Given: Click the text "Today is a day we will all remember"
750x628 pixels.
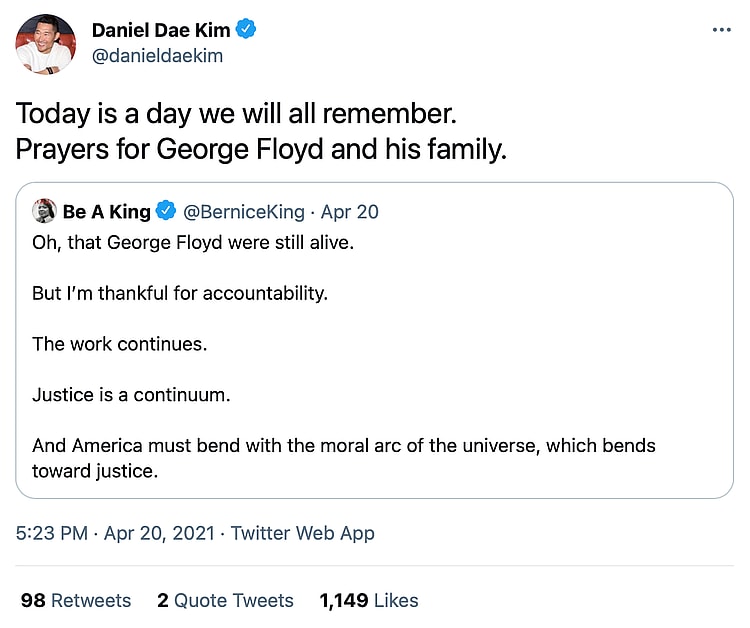Looking at the screenshot, I should click(237, 111).
